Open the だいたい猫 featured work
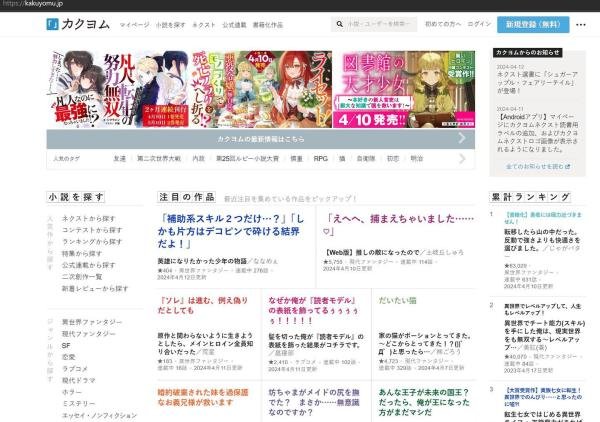600x422 pixels. click(x=397, y=301)
